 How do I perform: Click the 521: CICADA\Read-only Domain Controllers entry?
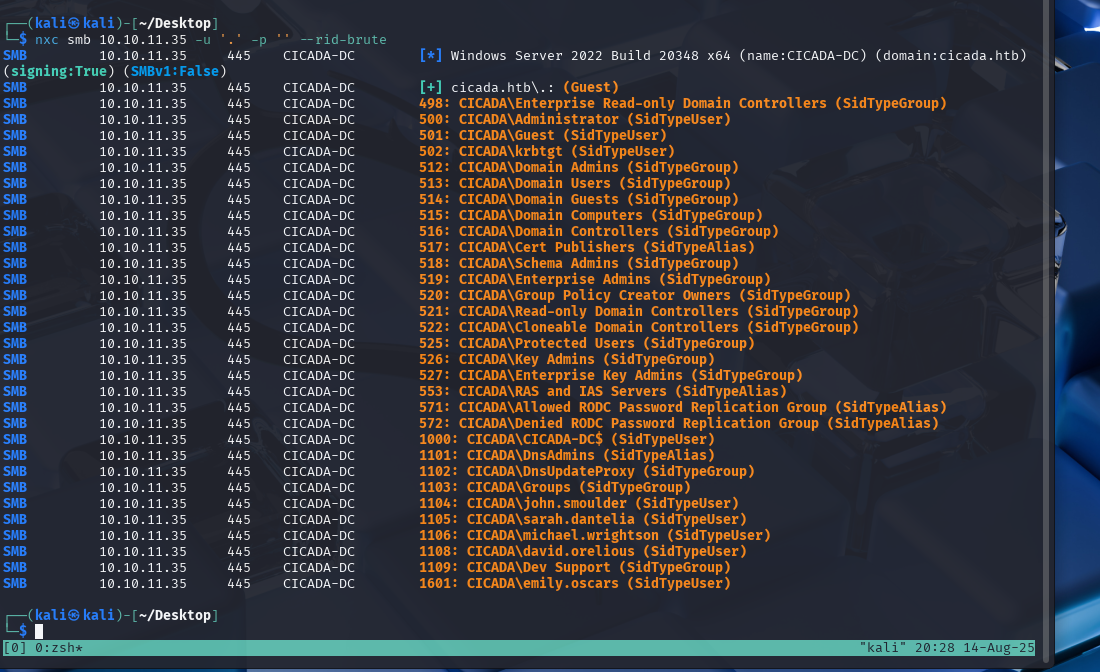coord(638,311)
